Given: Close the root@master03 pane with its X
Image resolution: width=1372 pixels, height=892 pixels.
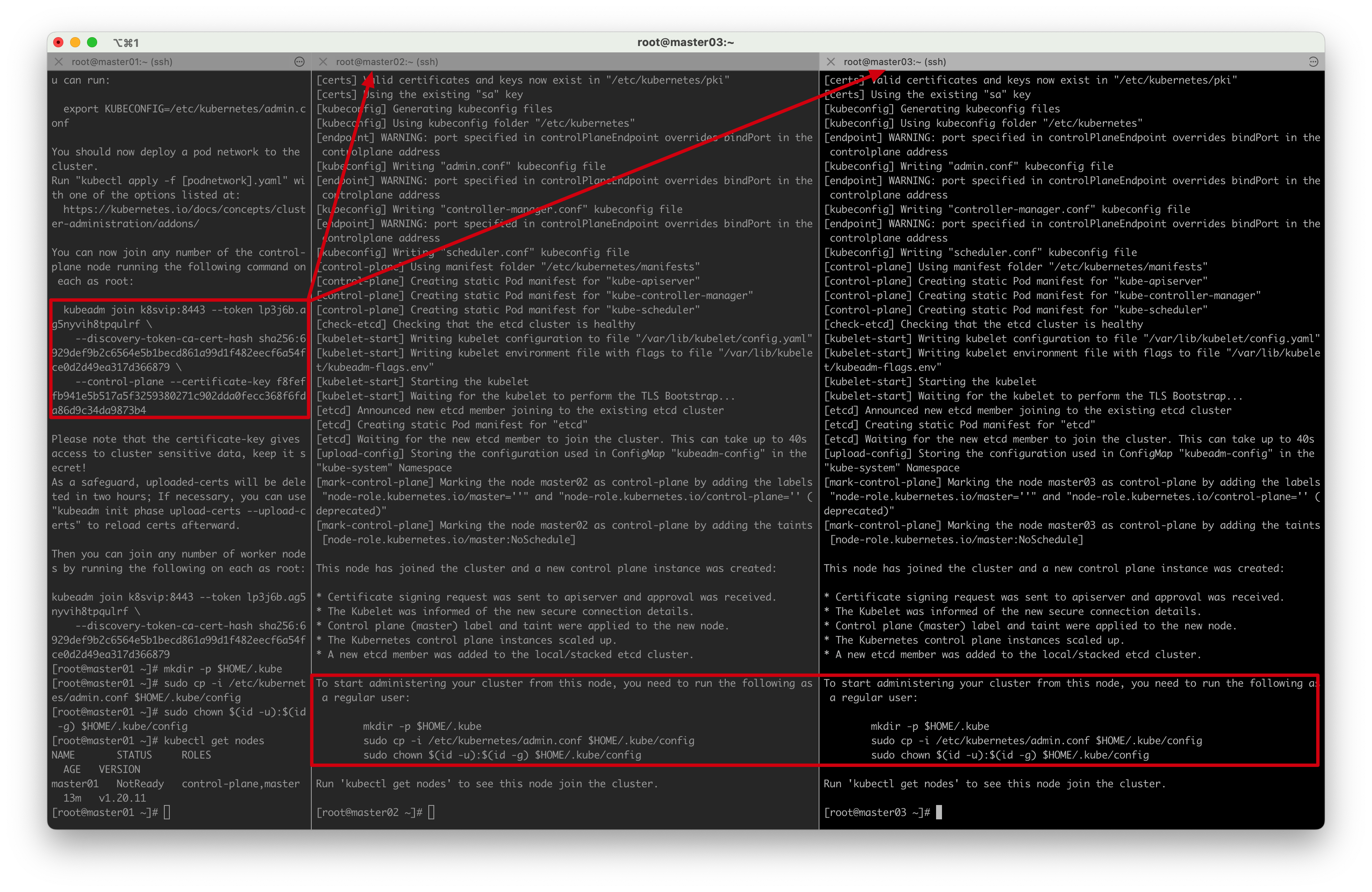Looking at the screenshot, I should [x=831, y=62].
